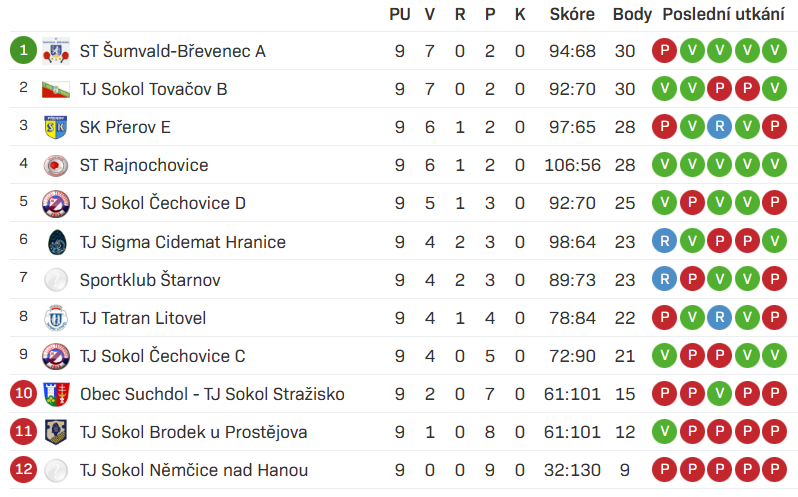This screenshot has width=798, height=497.
Task: Click the Skóre column header
Action: (x=572, y=14)
